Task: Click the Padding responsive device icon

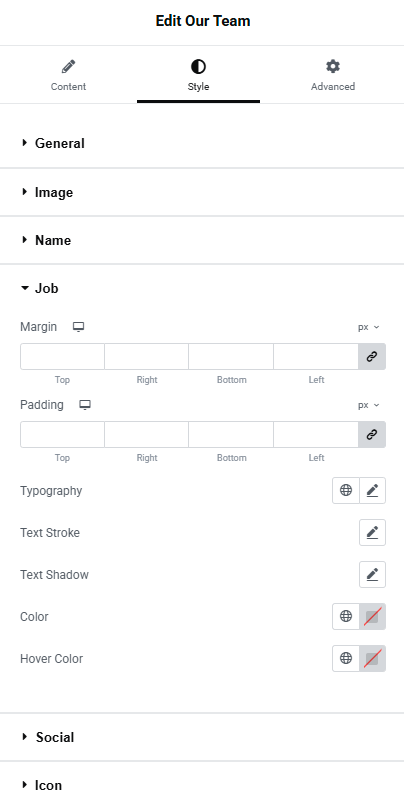Action: pyautogui.click(x=85, y=405)
